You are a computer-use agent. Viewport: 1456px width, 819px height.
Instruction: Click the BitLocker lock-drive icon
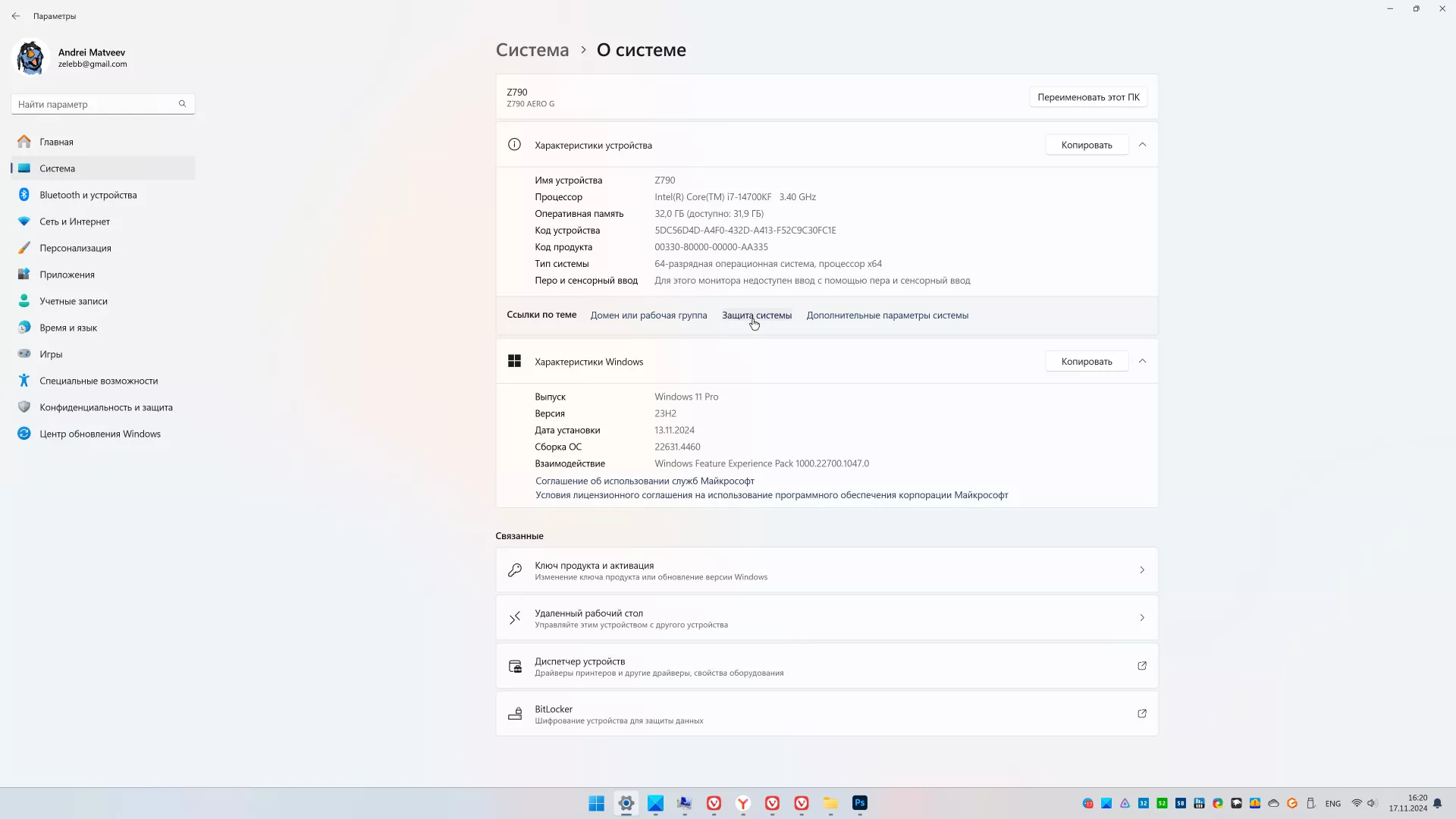(515, 714)
